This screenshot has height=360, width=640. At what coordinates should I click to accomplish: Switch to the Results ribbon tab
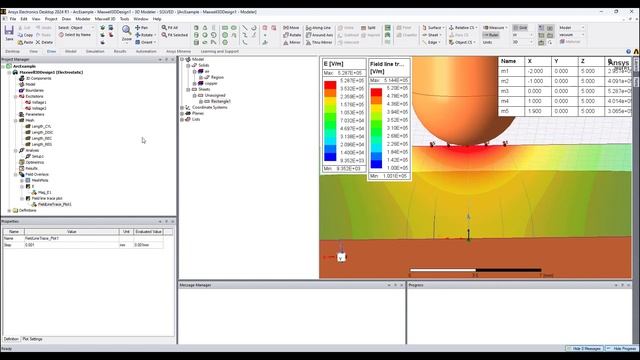120,51
